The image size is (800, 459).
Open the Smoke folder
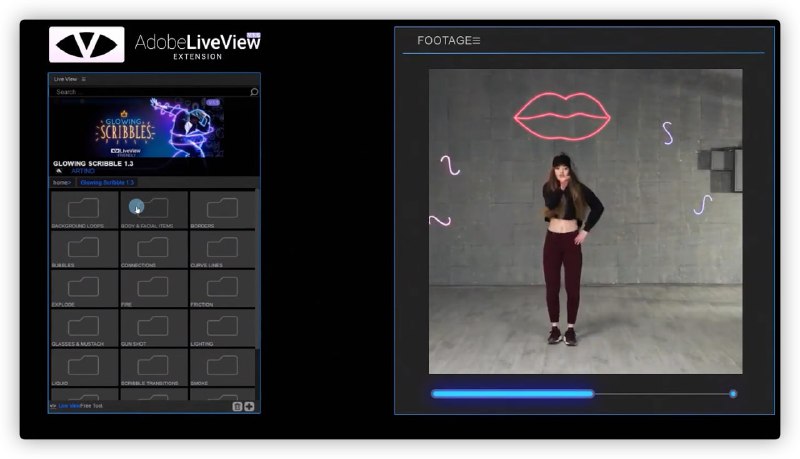222,367
